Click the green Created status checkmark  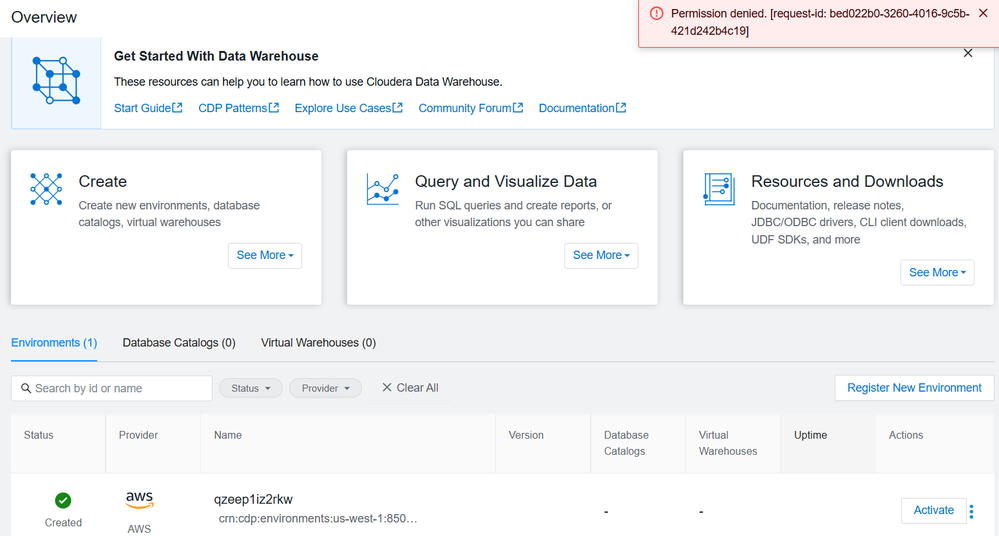click(63, 500)
